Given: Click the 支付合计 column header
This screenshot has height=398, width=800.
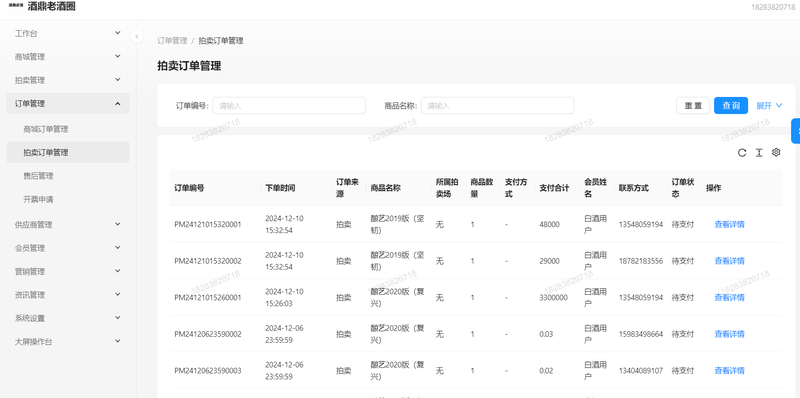Looking at the screenshot, I should [555, 188].
